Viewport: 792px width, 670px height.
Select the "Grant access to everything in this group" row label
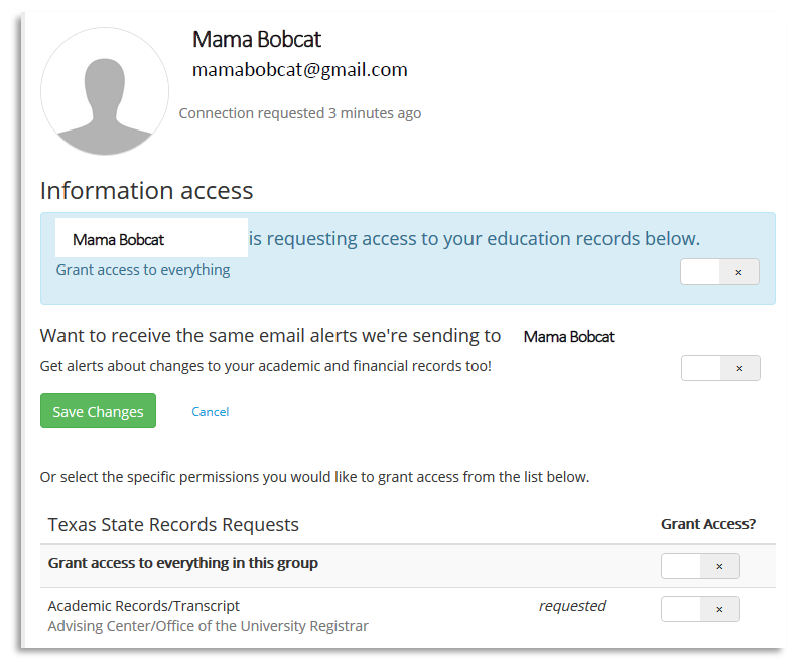pos(183,563)
